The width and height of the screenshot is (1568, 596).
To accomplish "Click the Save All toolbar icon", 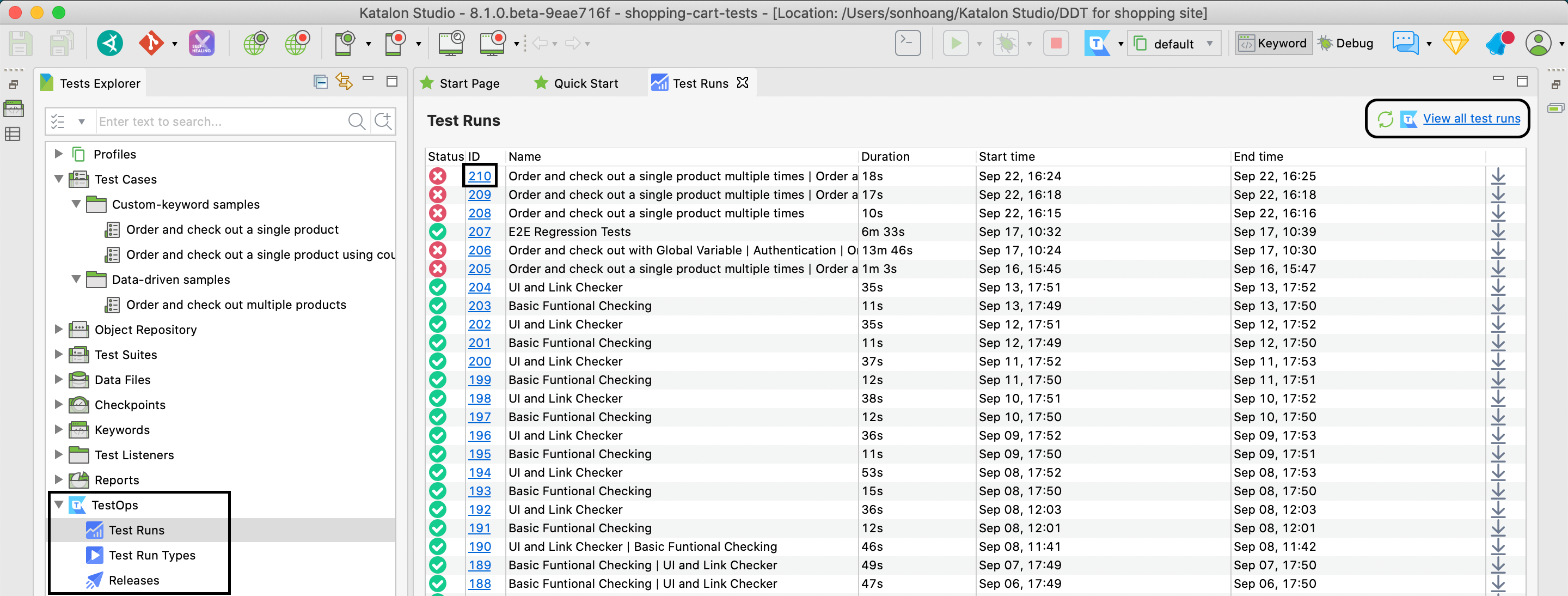I will 62,43.
